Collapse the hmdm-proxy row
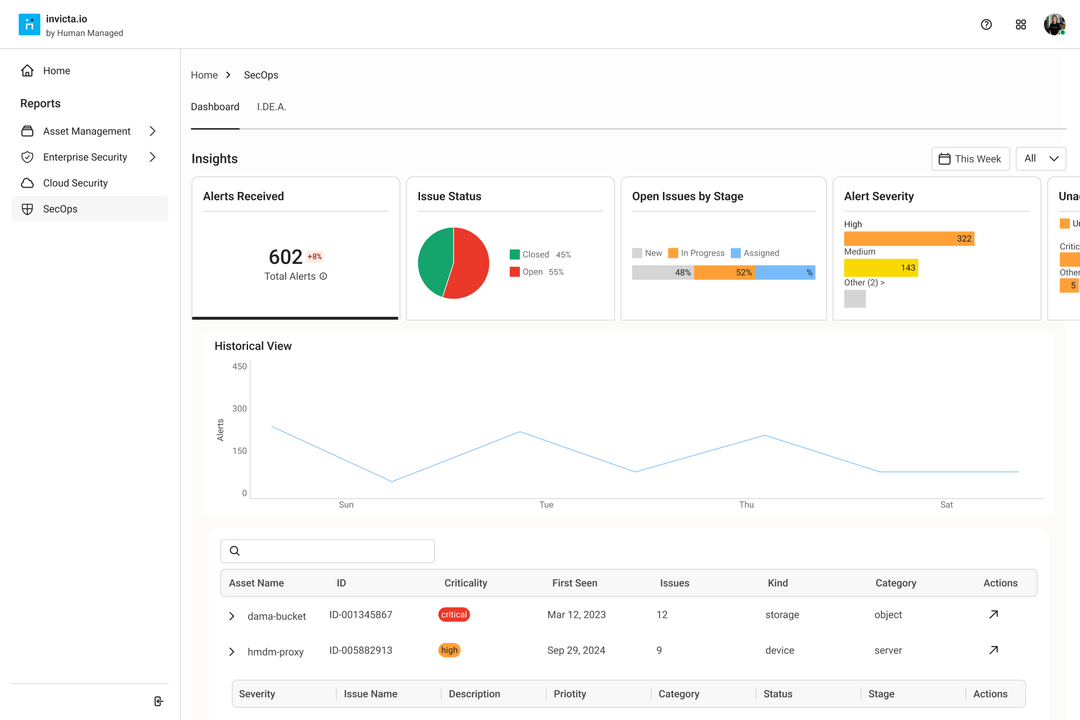 [232, 652]
